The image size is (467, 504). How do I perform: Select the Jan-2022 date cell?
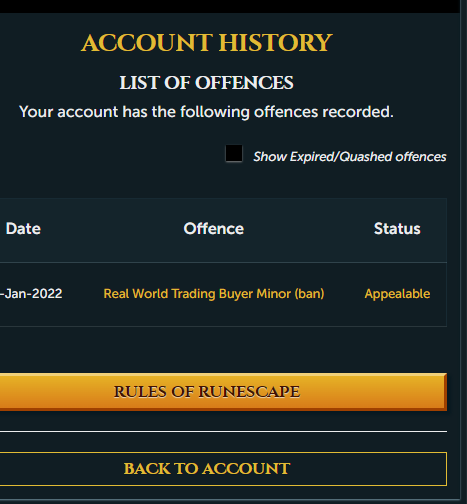point(31,294)
